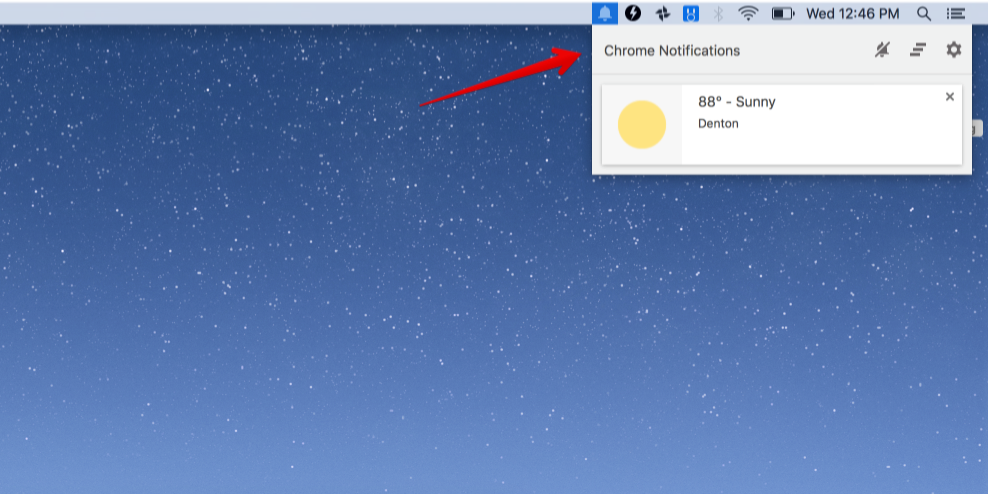Open the black lightning bolt menu bar icon
Viewport: 988px width, 494px height.
[x=633, y=13]
